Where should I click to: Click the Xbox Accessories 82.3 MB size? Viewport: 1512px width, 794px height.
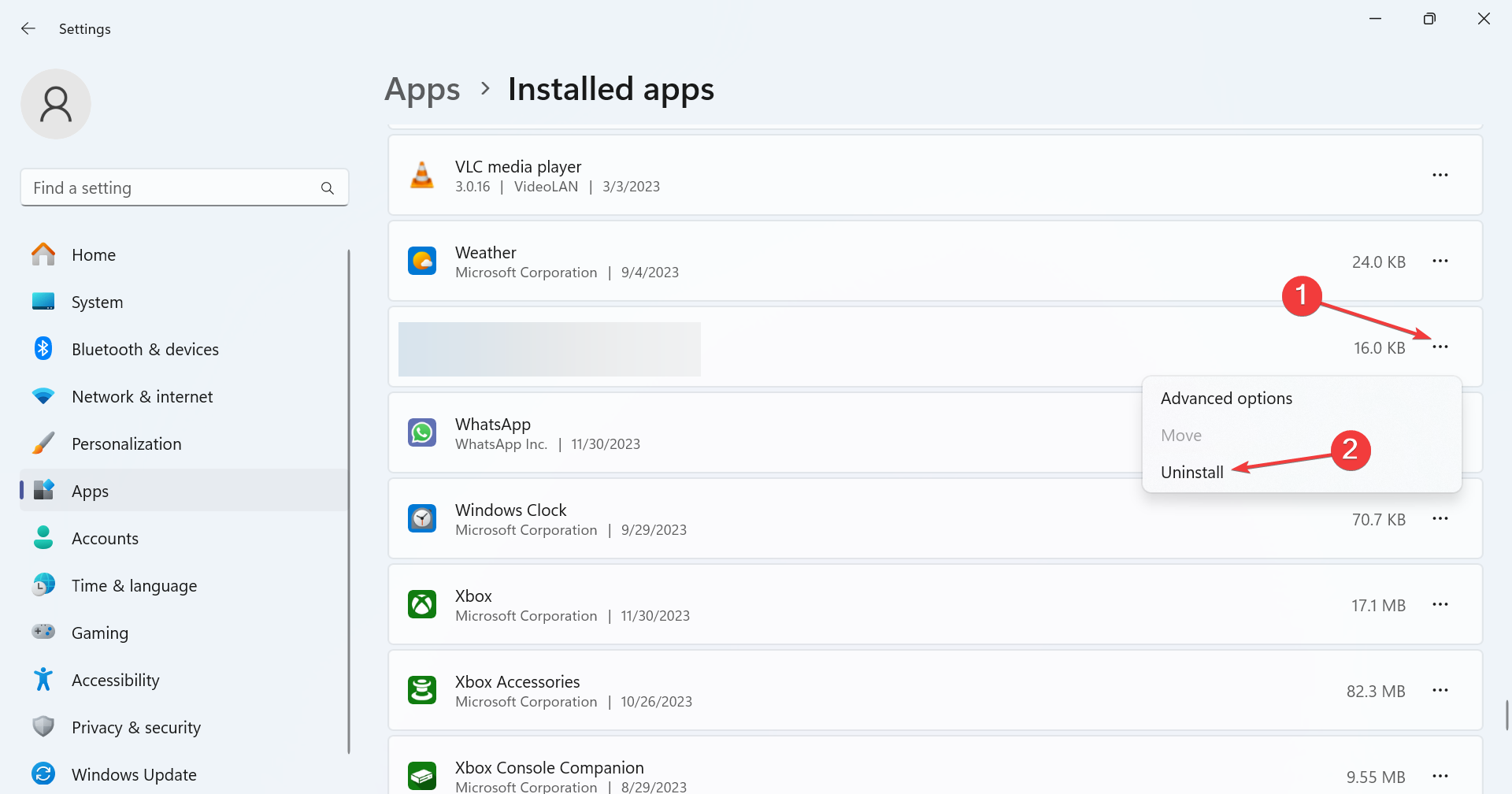[x=1376, y=692]
